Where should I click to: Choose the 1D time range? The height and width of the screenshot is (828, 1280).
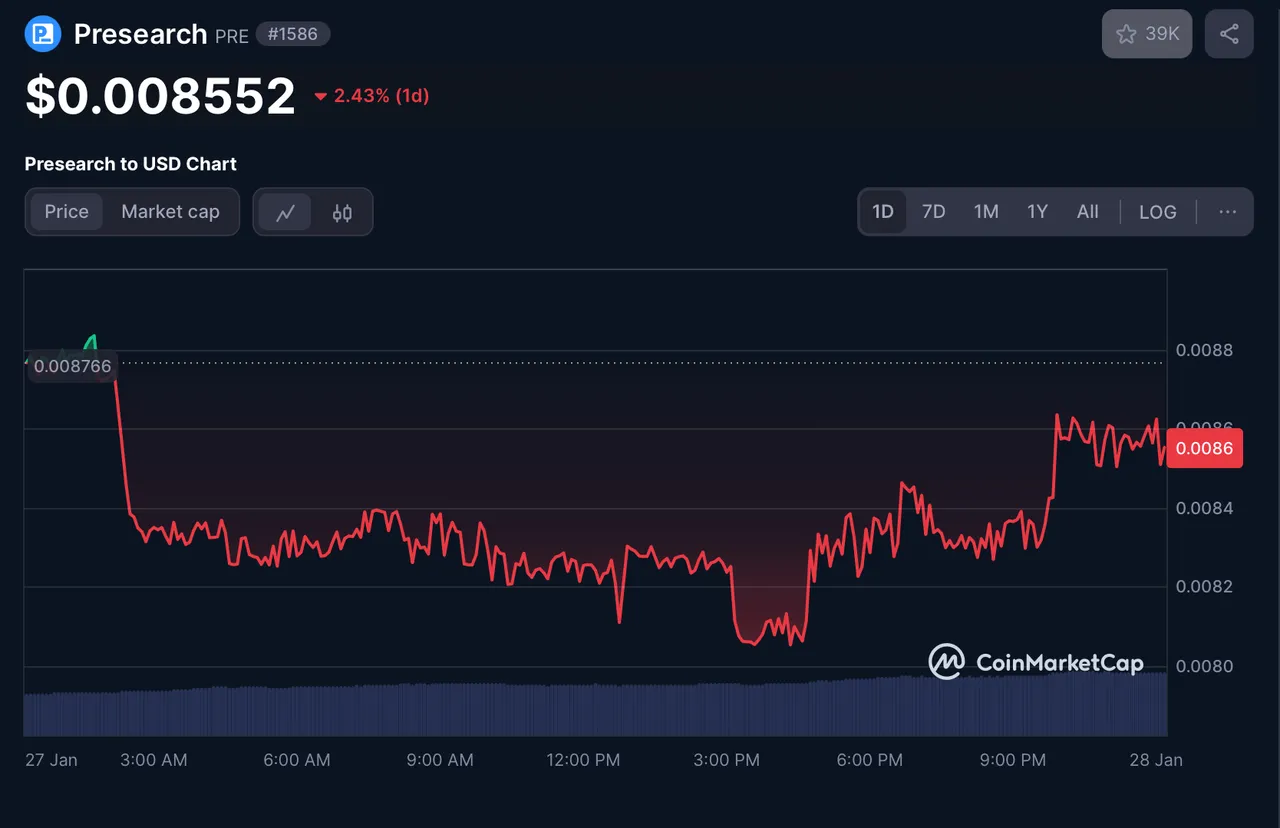point(883,212)
